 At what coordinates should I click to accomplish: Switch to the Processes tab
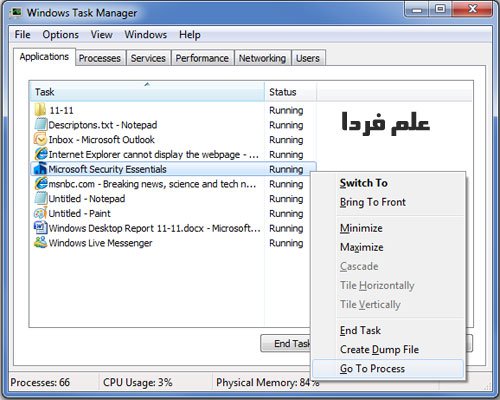tap(100, 58)
